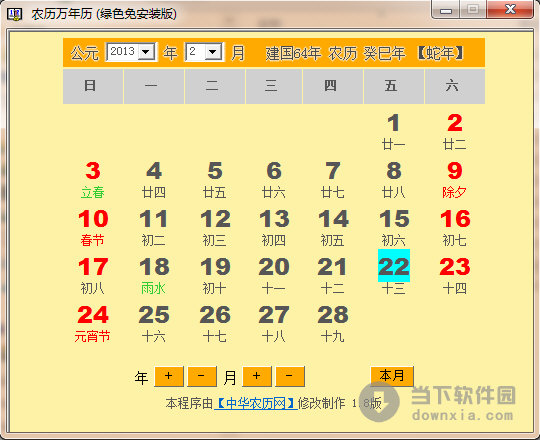
Task: Select day 14 (初五)
Action: (x=333, y=228)
